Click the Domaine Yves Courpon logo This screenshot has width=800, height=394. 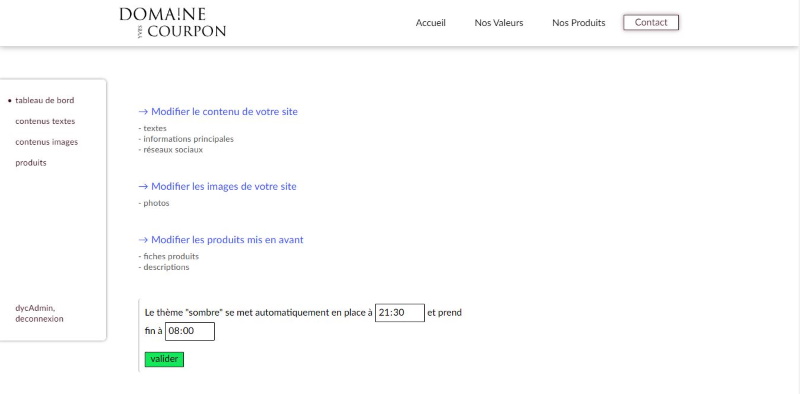coord(172,22)
